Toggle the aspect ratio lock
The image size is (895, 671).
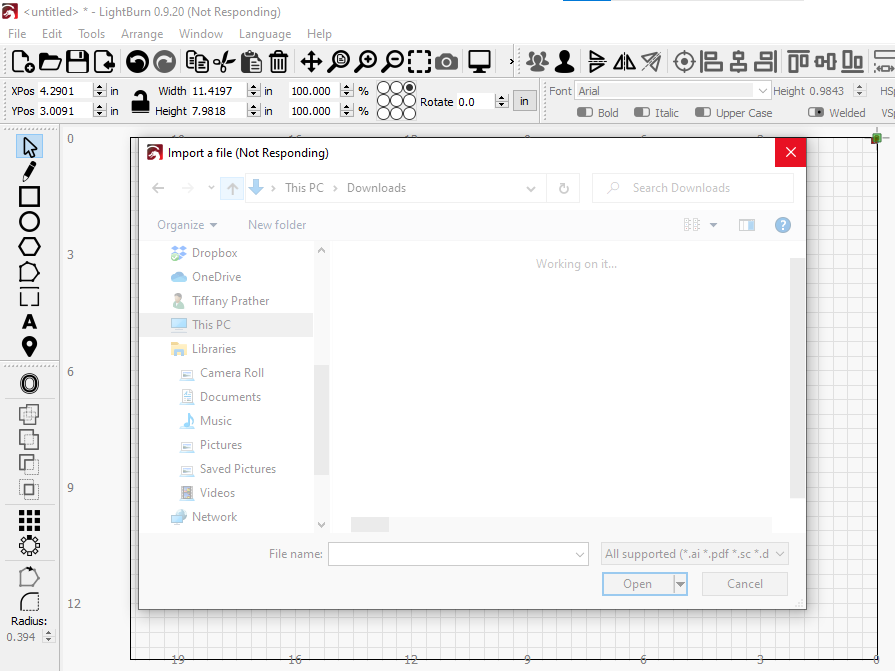click(140, 102)
